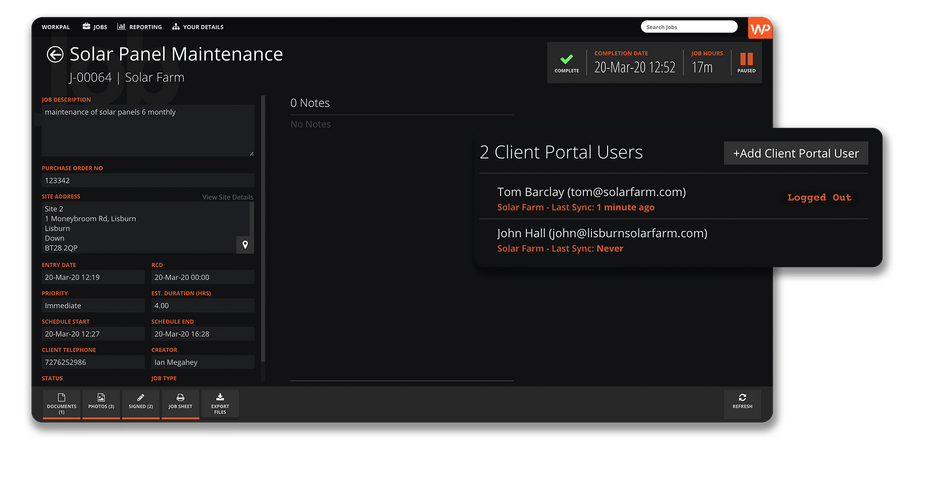Click the Completion Date 20-Mar-20 12:52
This screenshot has height=491, width=949.
point(634,67)
